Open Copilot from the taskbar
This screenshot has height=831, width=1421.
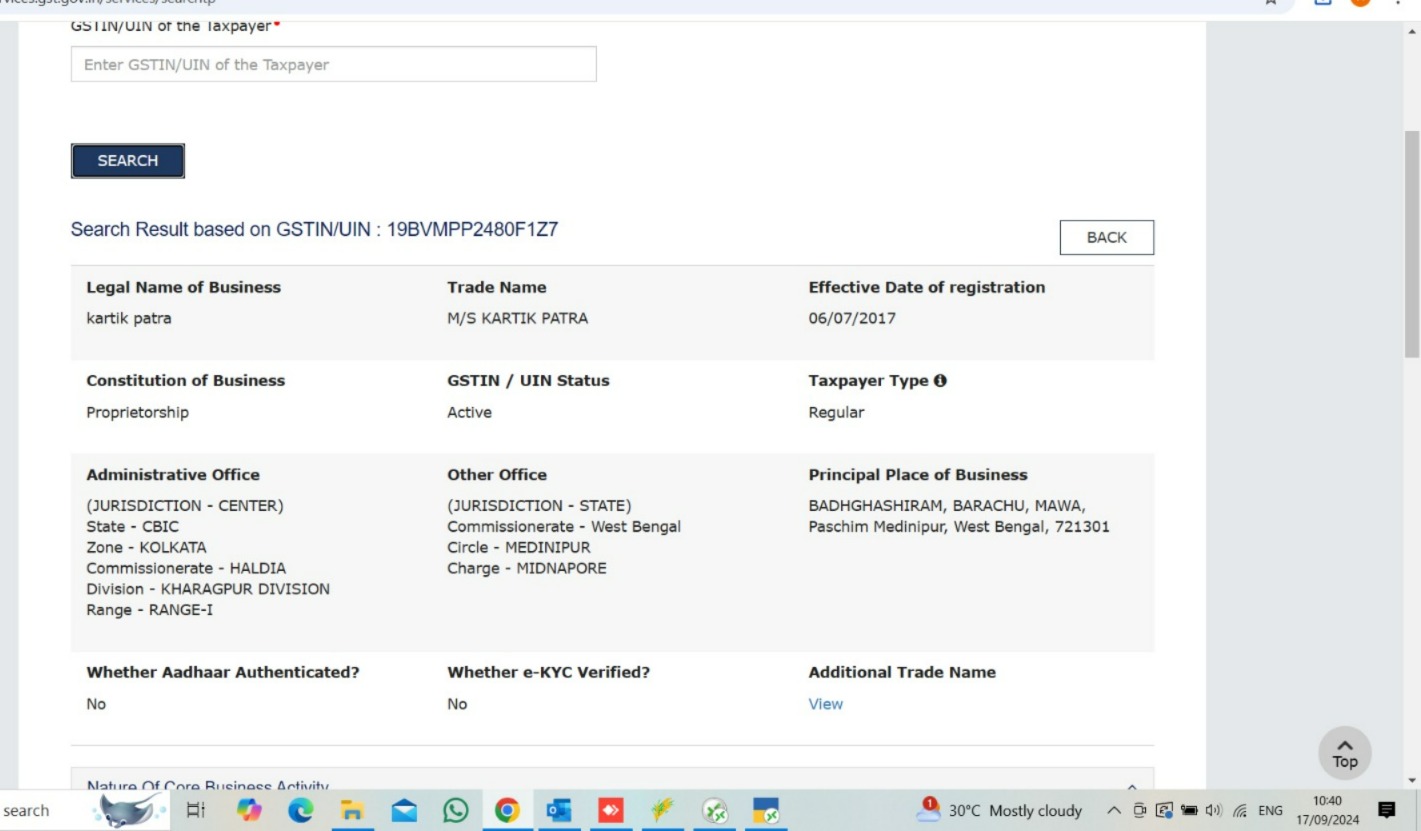point(248,810)
